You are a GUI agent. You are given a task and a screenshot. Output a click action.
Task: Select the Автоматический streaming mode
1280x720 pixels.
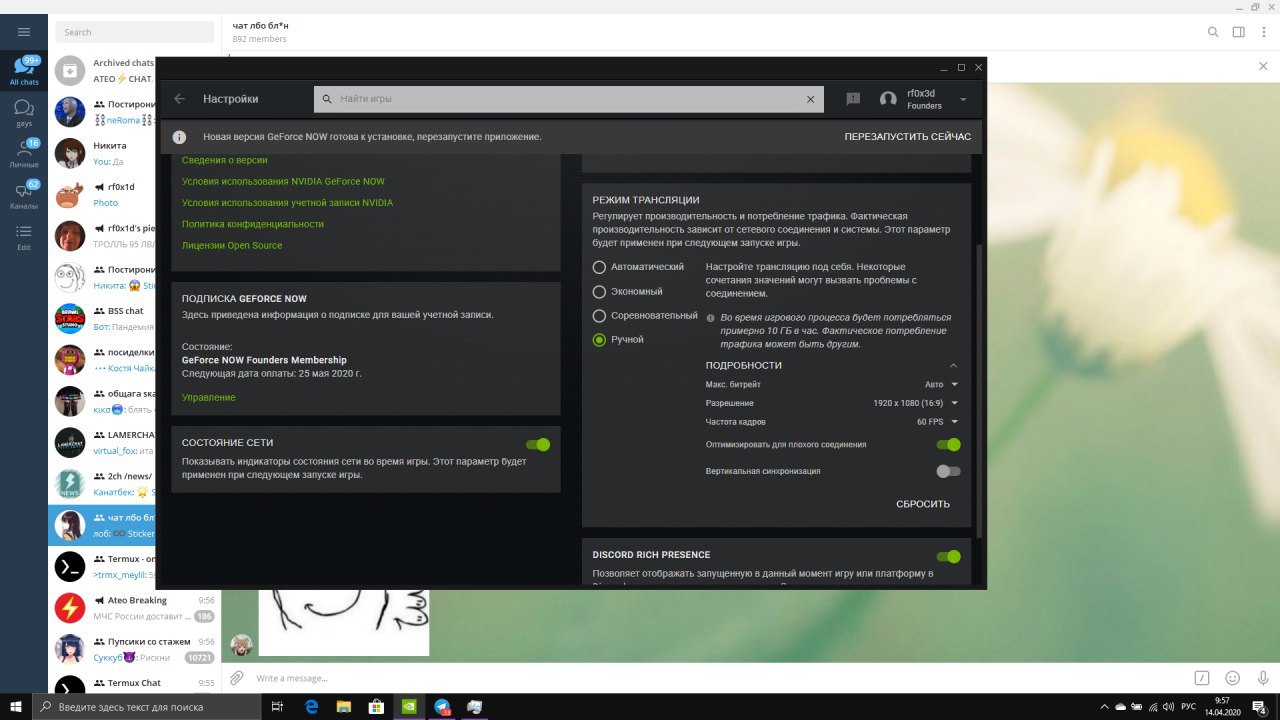(x=599, y=267)
